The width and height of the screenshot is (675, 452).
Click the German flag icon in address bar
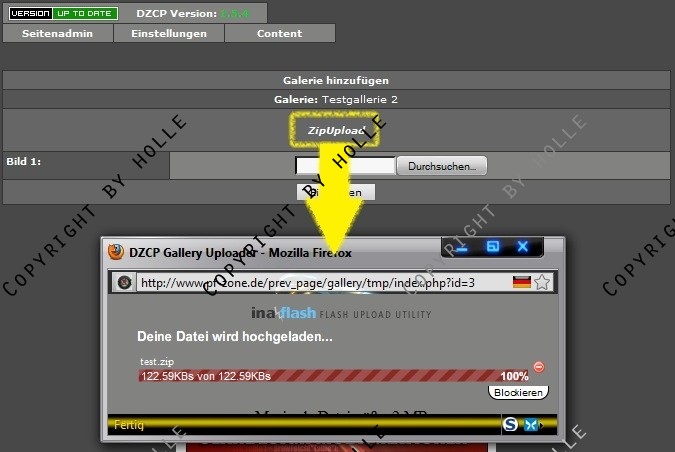(521, 283)
